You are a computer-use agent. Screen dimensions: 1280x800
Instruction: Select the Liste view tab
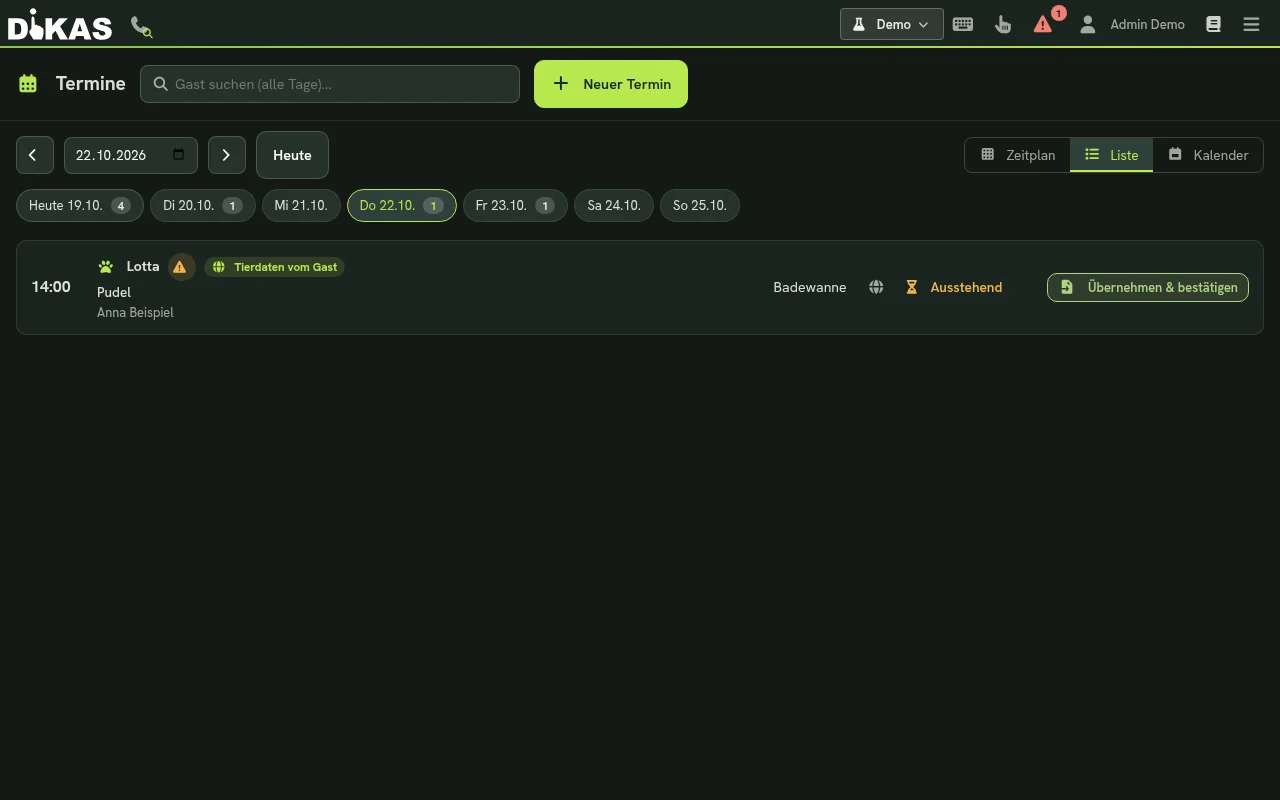(x=1111, y=155)
